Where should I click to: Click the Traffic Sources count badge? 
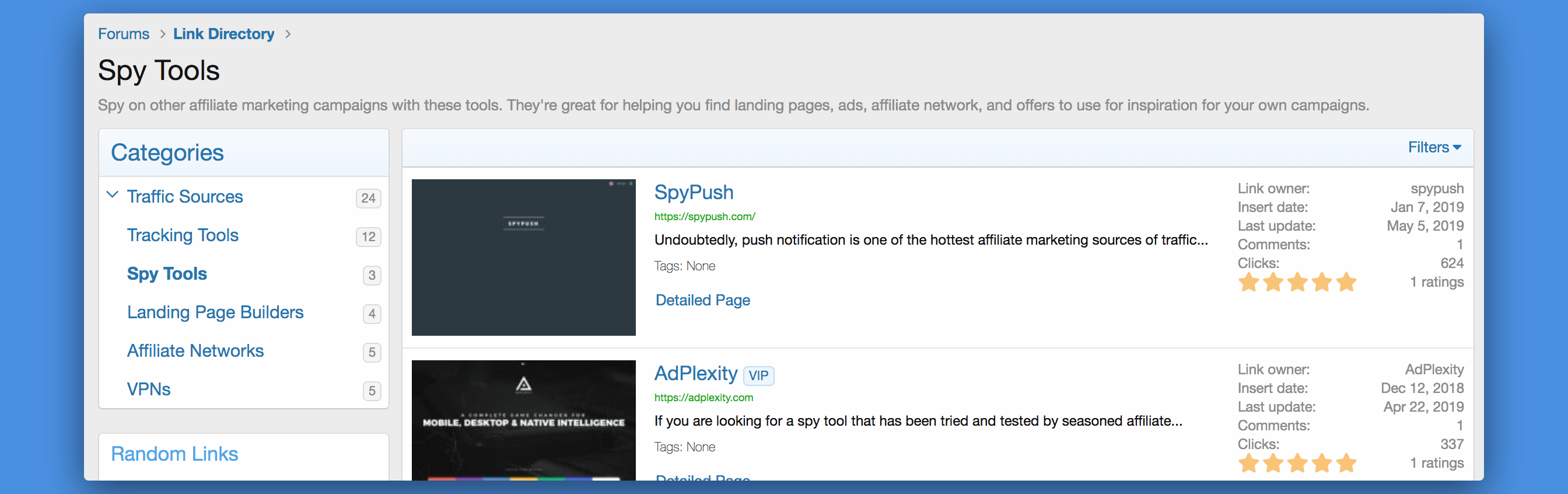coord(368,198)
